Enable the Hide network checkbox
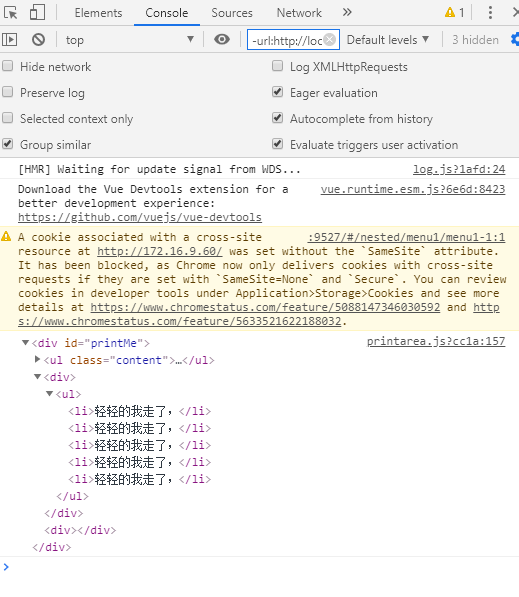Screen dimensions: 519x597 8,66
